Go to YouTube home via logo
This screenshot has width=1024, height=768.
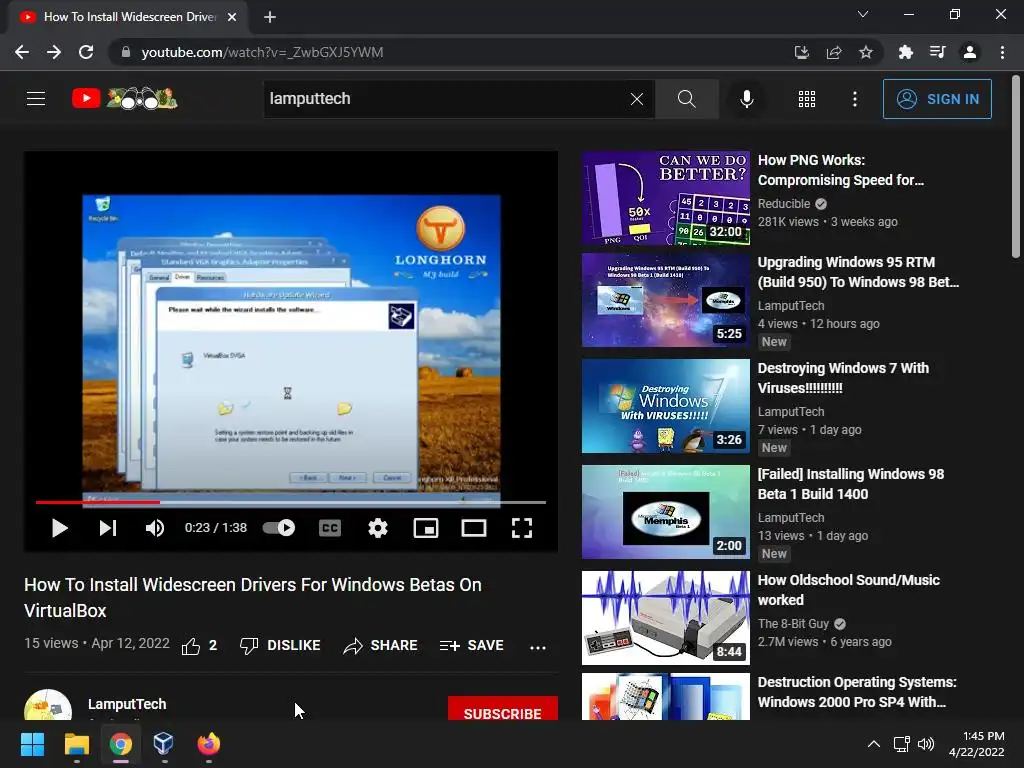click(x=124, y=99)
